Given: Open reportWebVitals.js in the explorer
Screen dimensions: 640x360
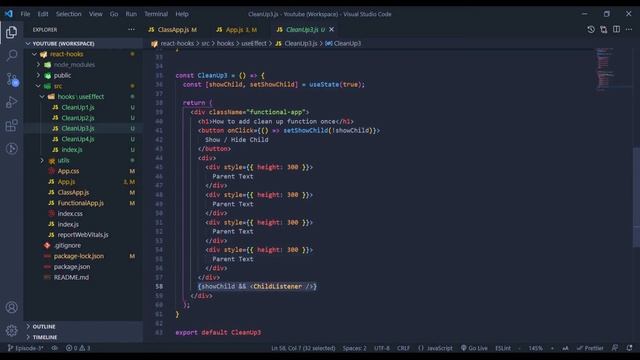Looking at the screenshot, I should [x=83, y=235].
